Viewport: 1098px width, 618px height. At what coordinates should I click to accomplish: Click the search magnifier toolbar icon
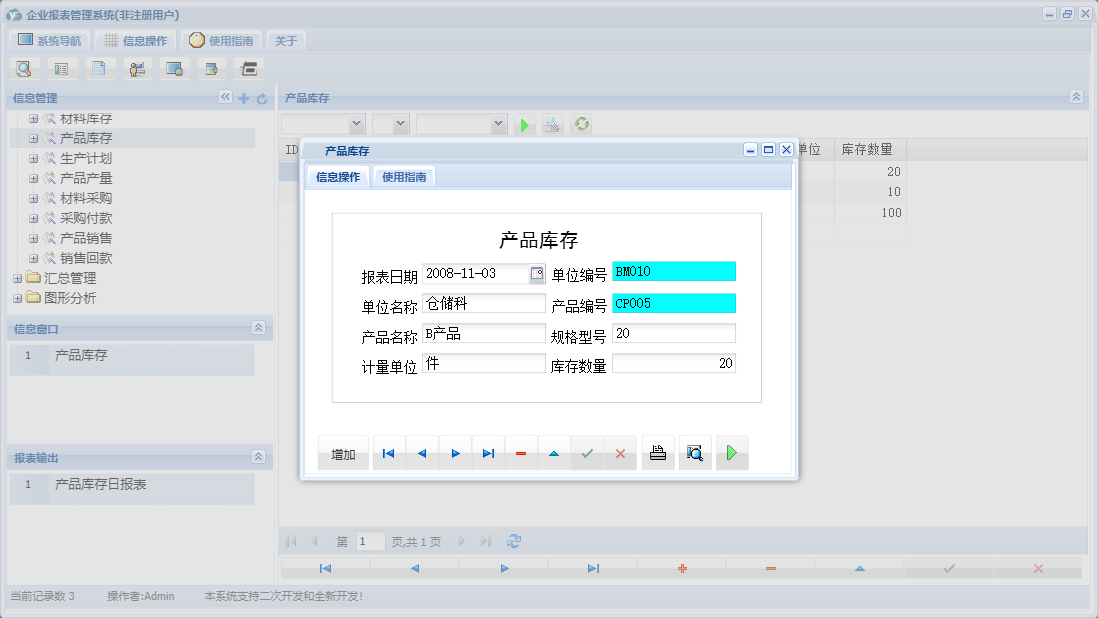[24, 69]
